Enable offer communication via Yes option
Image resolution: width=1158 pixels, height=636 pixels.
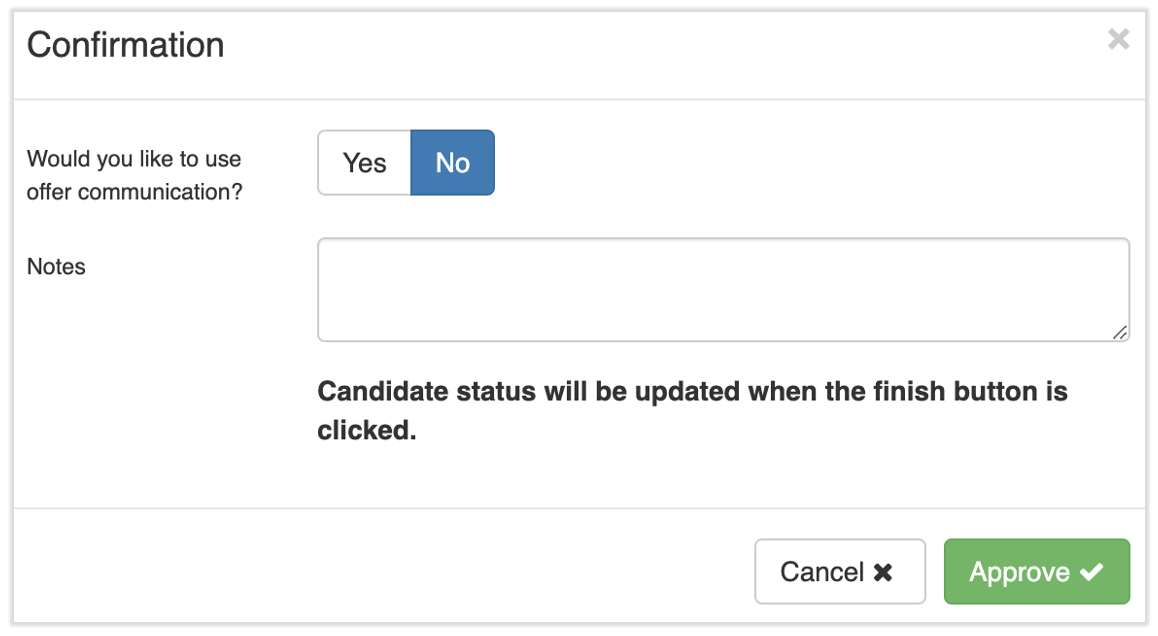pos(364,162)
